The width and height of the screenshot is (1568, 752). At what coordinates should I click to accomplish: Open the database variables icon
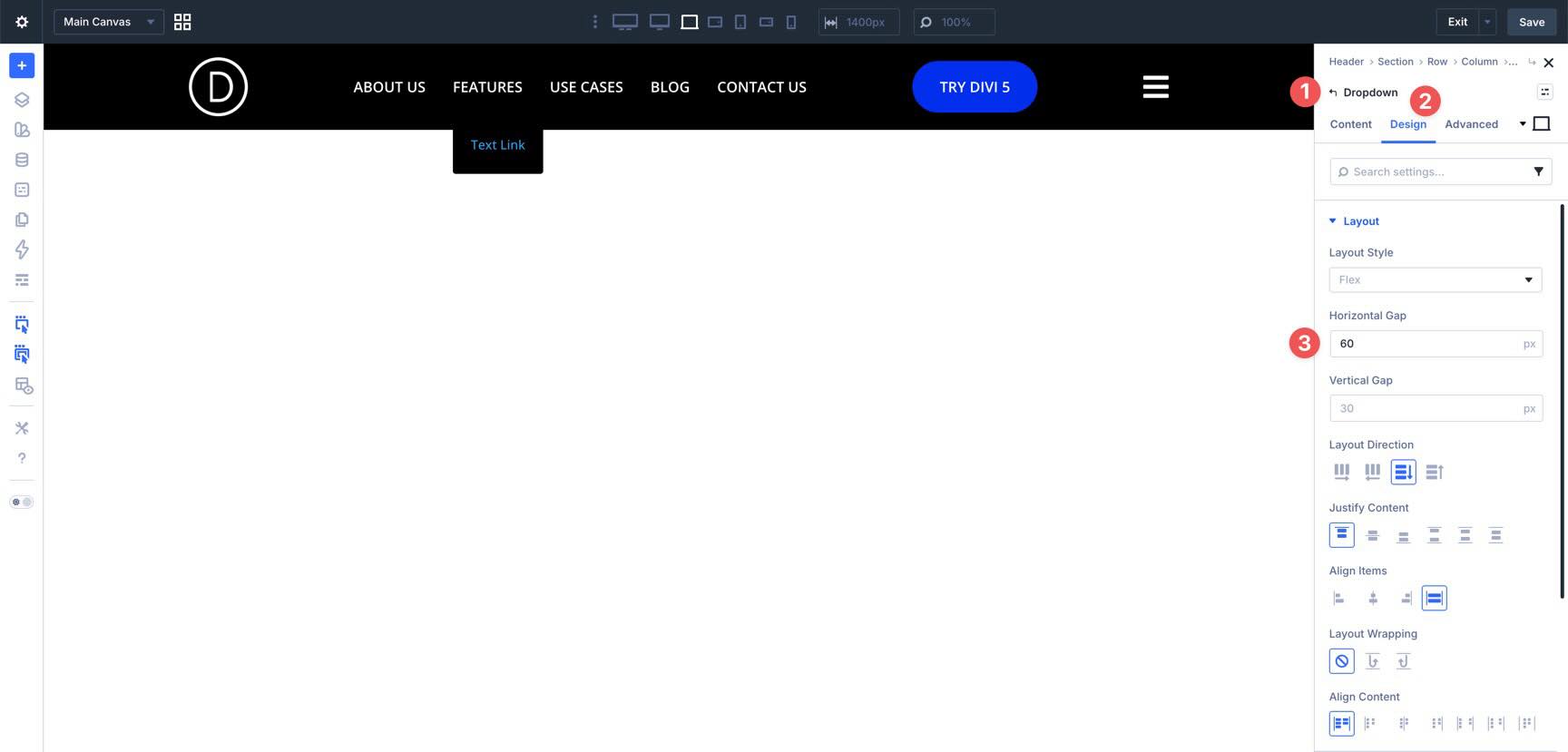coord(22,160)
